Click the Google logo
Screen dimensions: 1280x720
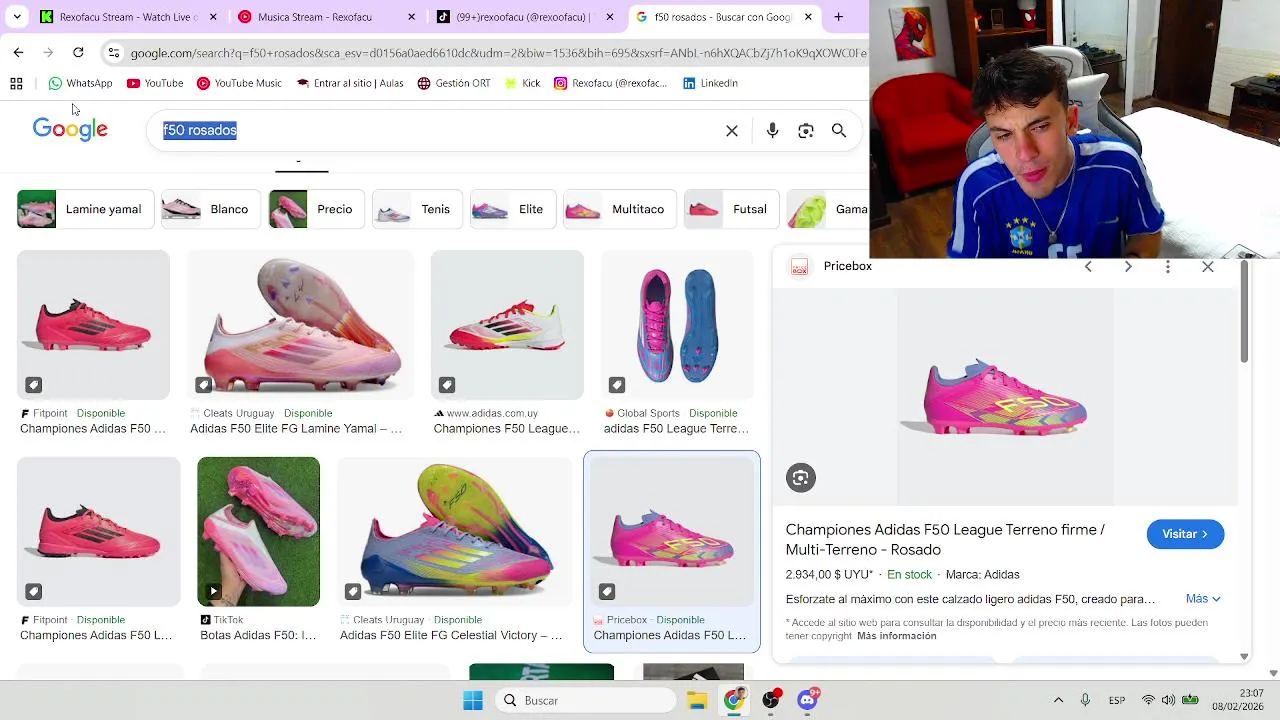70,130
